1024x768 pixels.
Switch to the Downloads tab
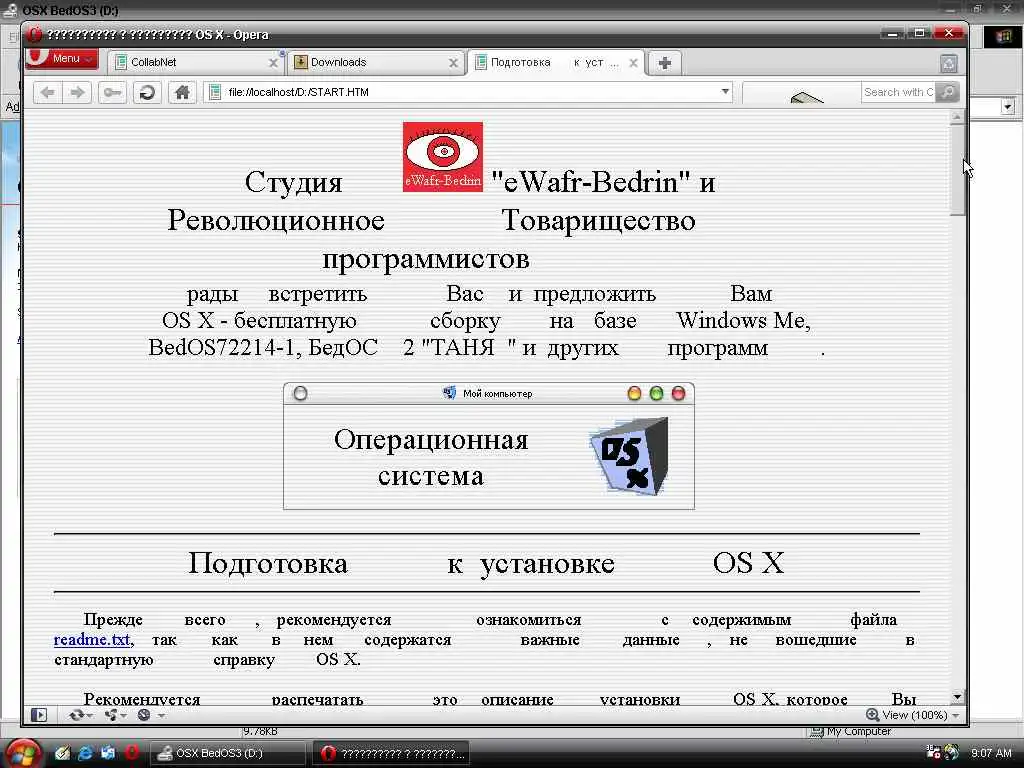pyautogui.click(x=375, y=63)
